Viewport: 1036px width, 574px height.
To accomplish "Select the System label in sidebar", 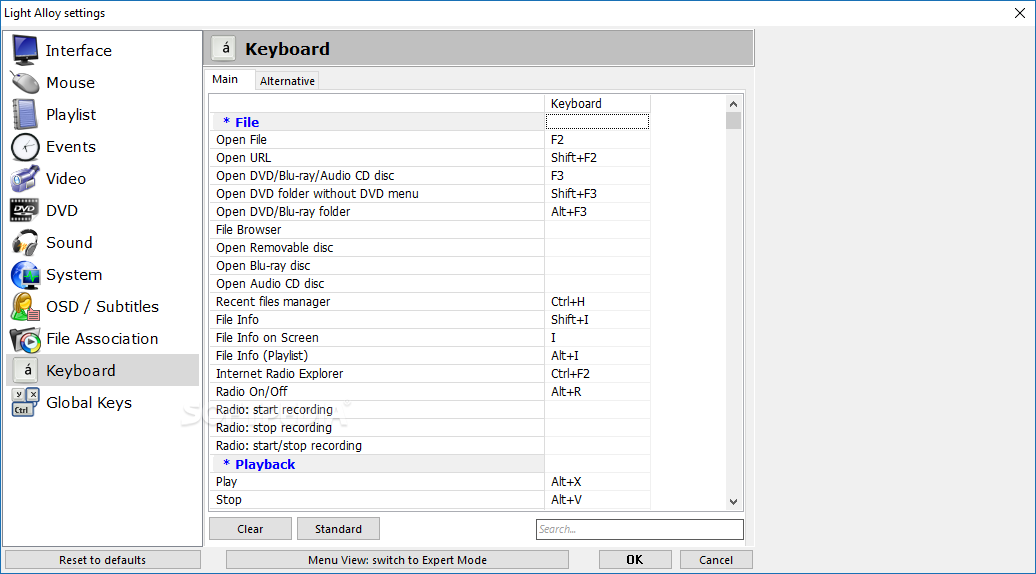I will pyautogui.click(x=74, y=275).
